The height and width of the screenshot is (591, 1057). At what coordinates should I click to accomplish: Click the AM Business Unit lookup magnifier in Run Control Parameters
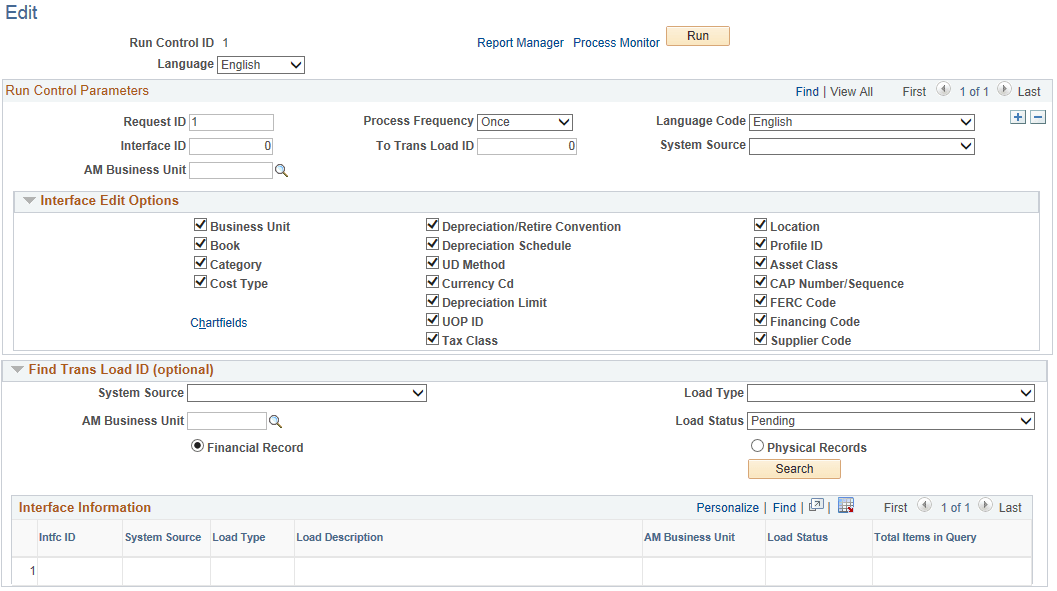tap(282, 171)
